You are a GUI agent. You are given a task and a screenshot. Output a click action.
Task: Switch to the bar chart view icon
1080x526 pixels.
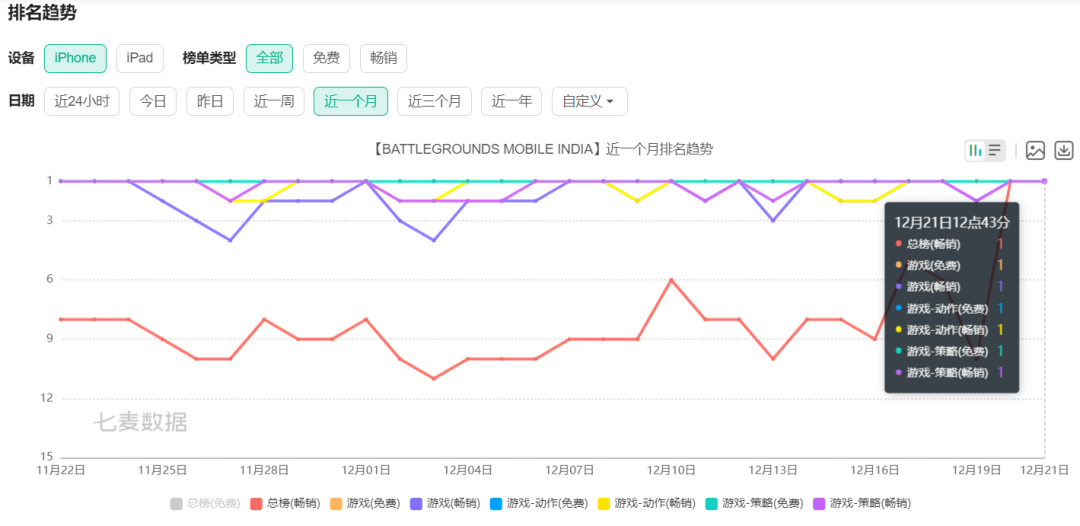click(x=975, y=150)
